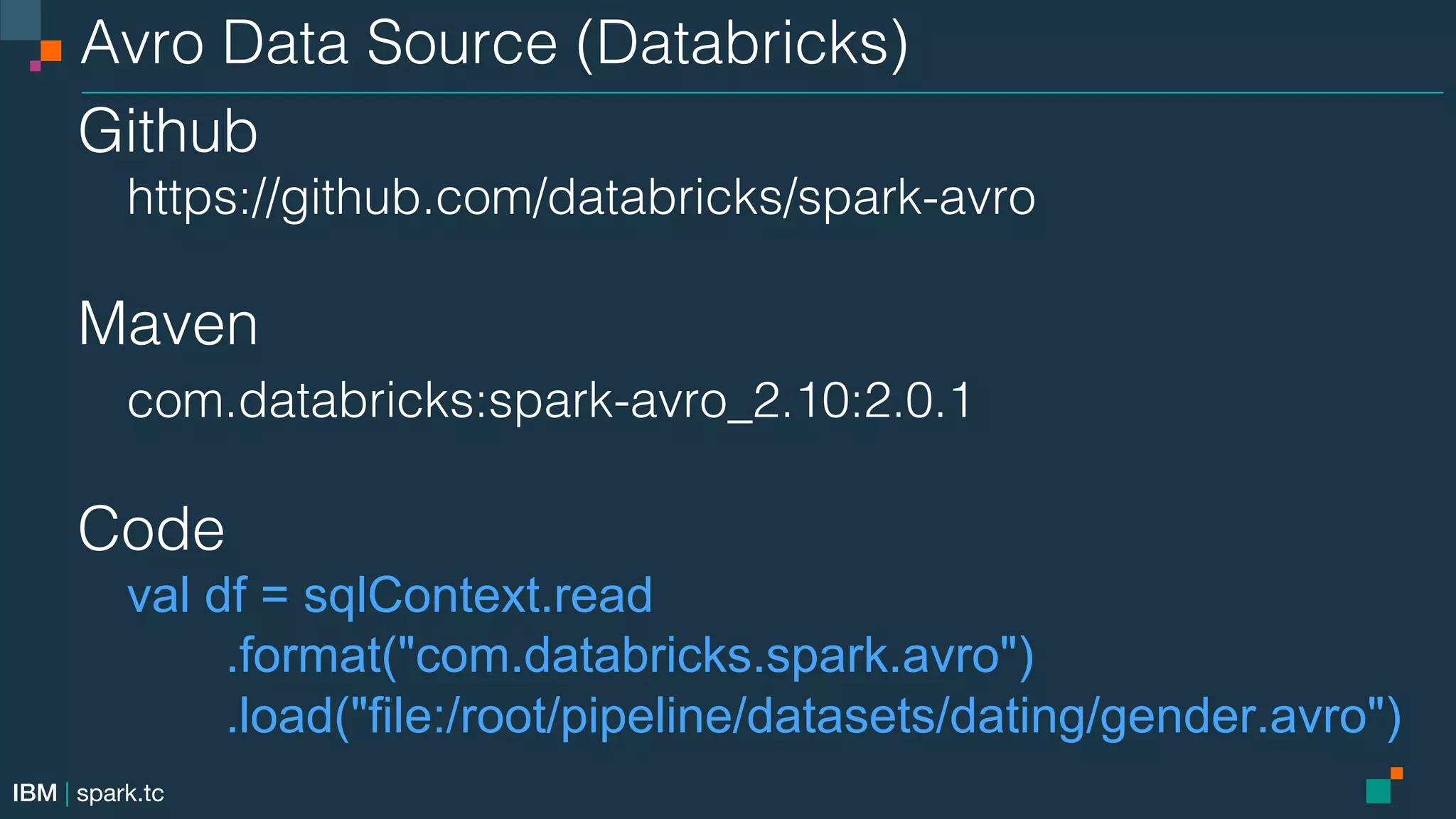Click the Maven heading
Screen dimensions: 1456x819
click(168, 324)
